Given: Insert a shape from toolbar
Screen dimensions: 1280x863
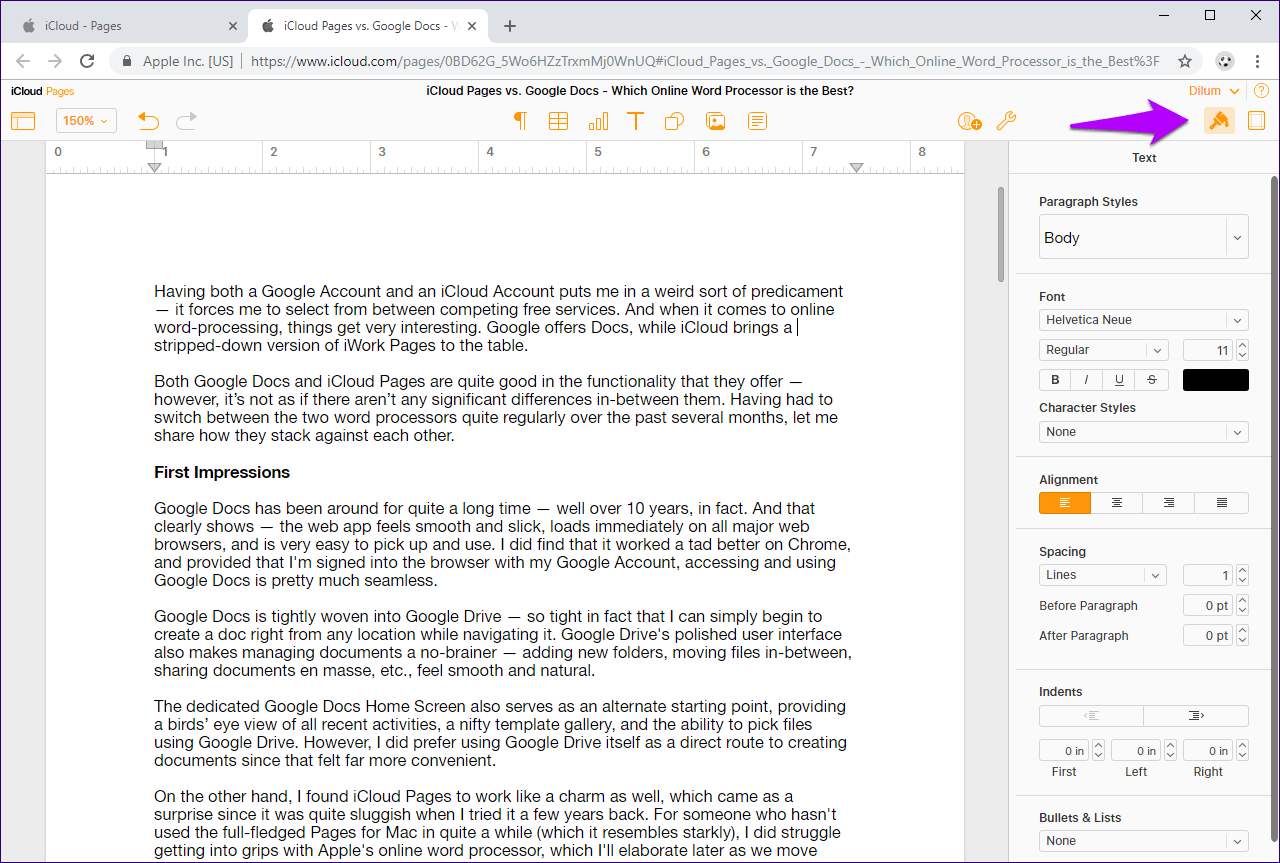Looking at the screenshot, I should click(x=675, y=121).
